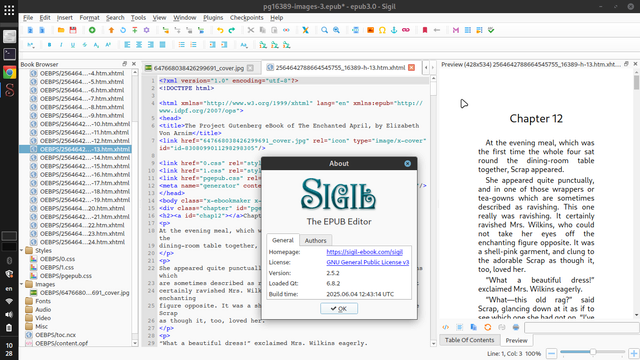Image resolution: width=640 pixels, height=360 pixels.
Task: Click the heading style dropdown button
Action: [31, 45]
